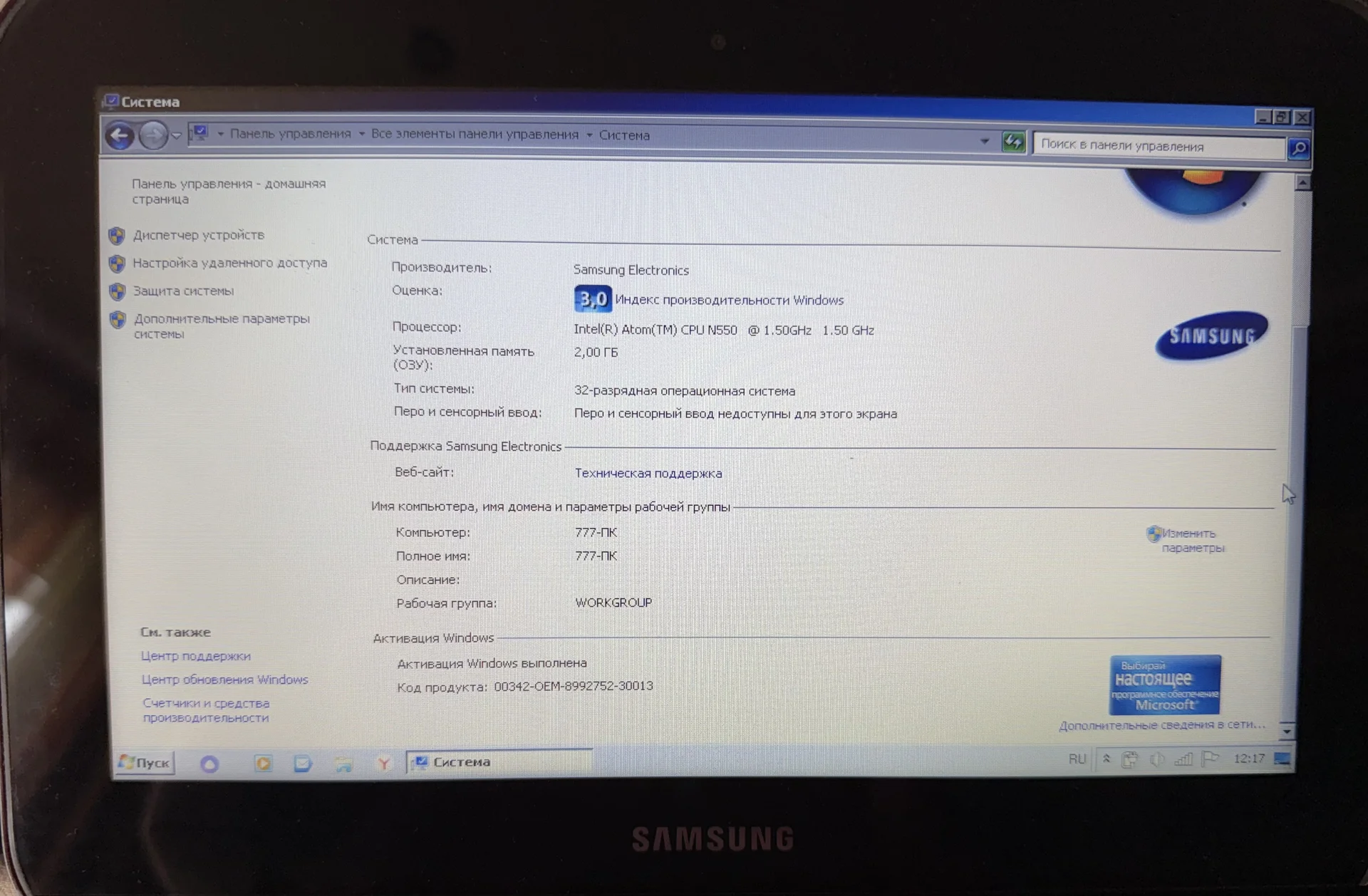The image size is (1368, 896).
Task: Select 'Все элементы панели управления' breadcrumb
Action: point(475,135)
